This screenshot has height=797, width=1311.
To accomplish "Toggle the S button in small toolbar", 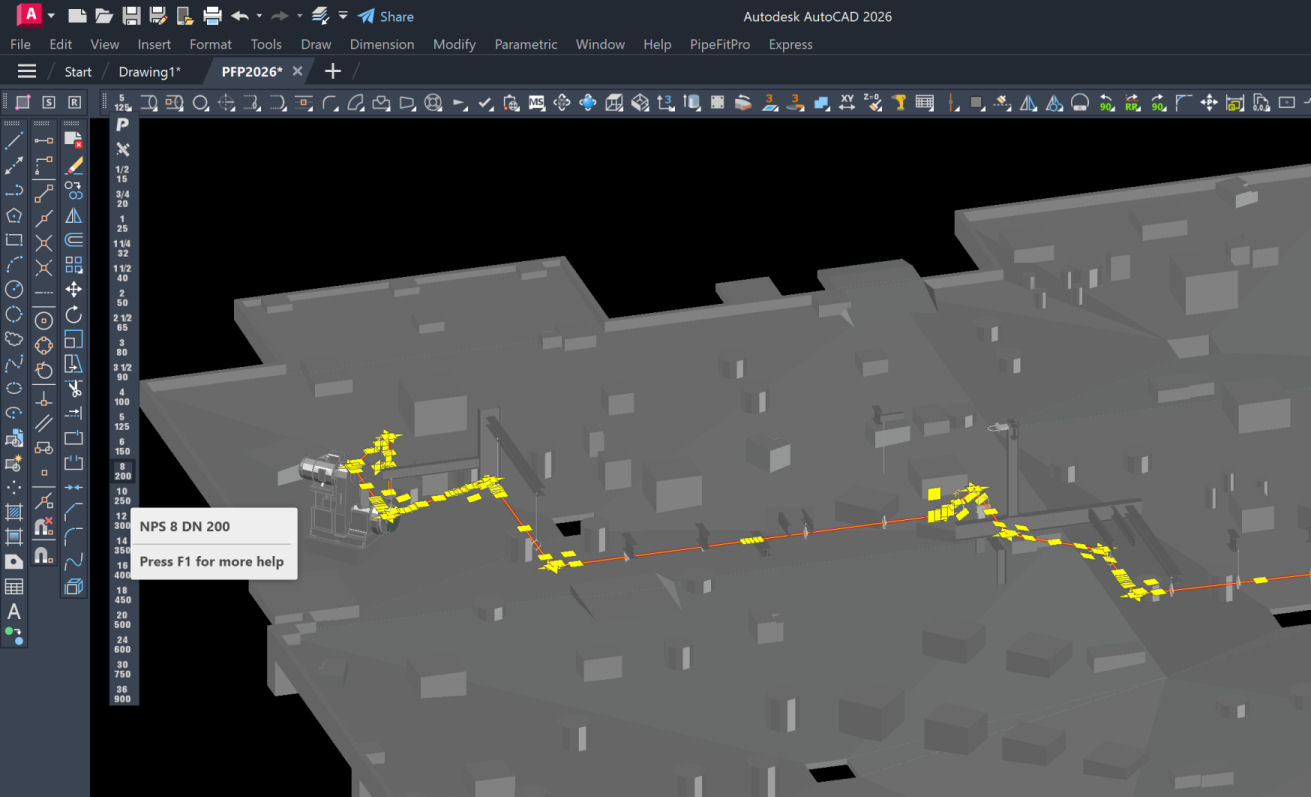I will [x=48, y=102].
